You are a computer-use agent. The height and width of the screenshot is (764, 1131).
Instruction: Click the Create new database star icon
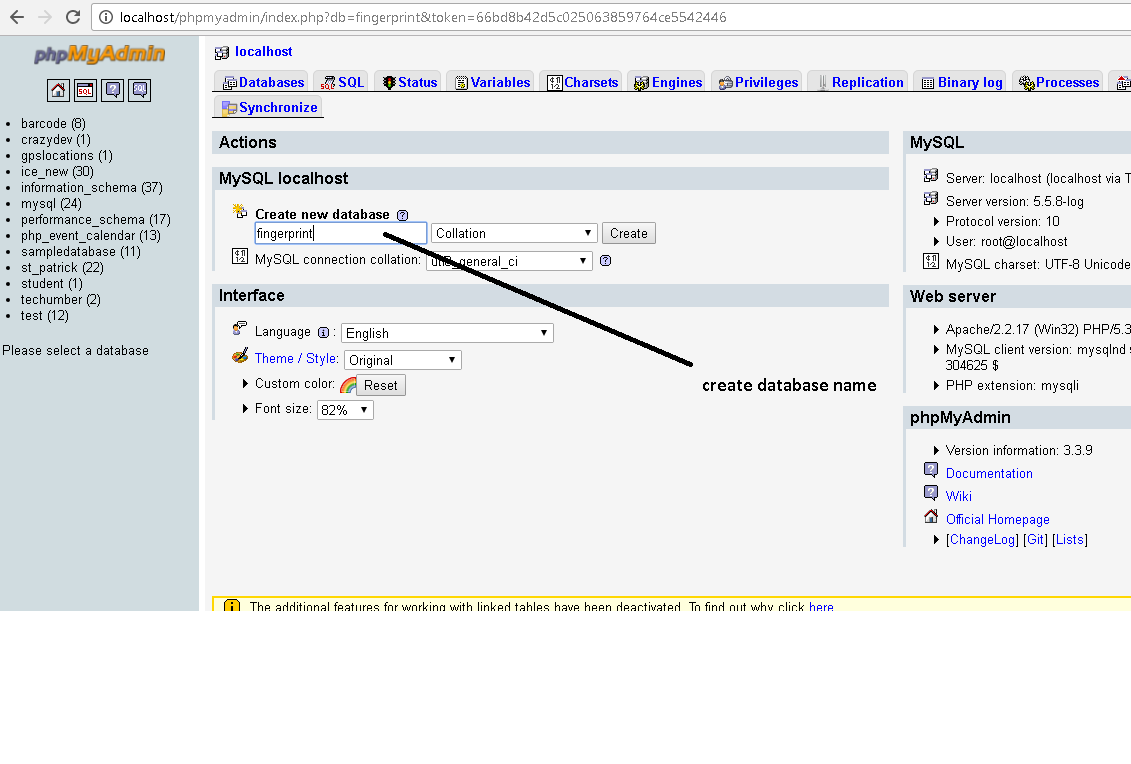[x=240, y=211]
